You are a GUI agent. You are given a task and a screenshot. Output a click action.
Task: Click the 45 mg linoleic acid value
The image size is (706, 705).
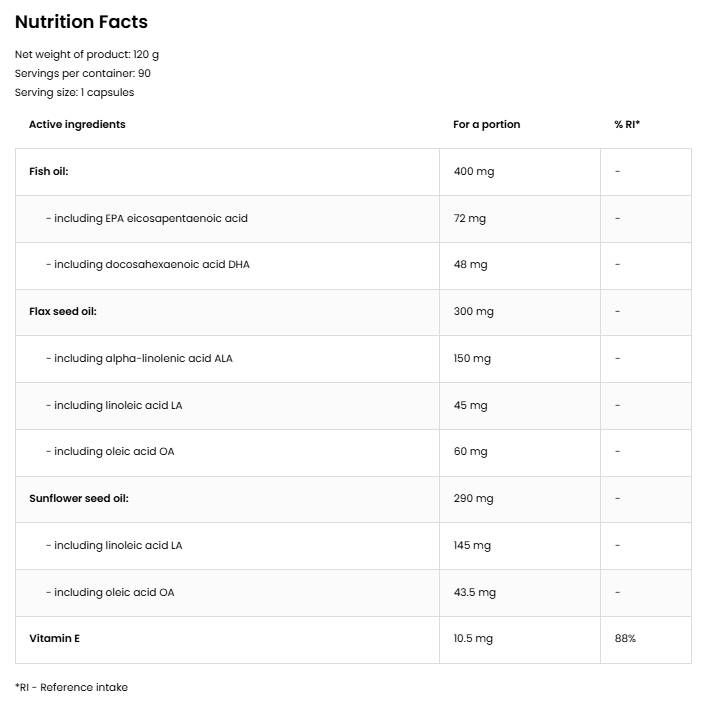[470, 405]
